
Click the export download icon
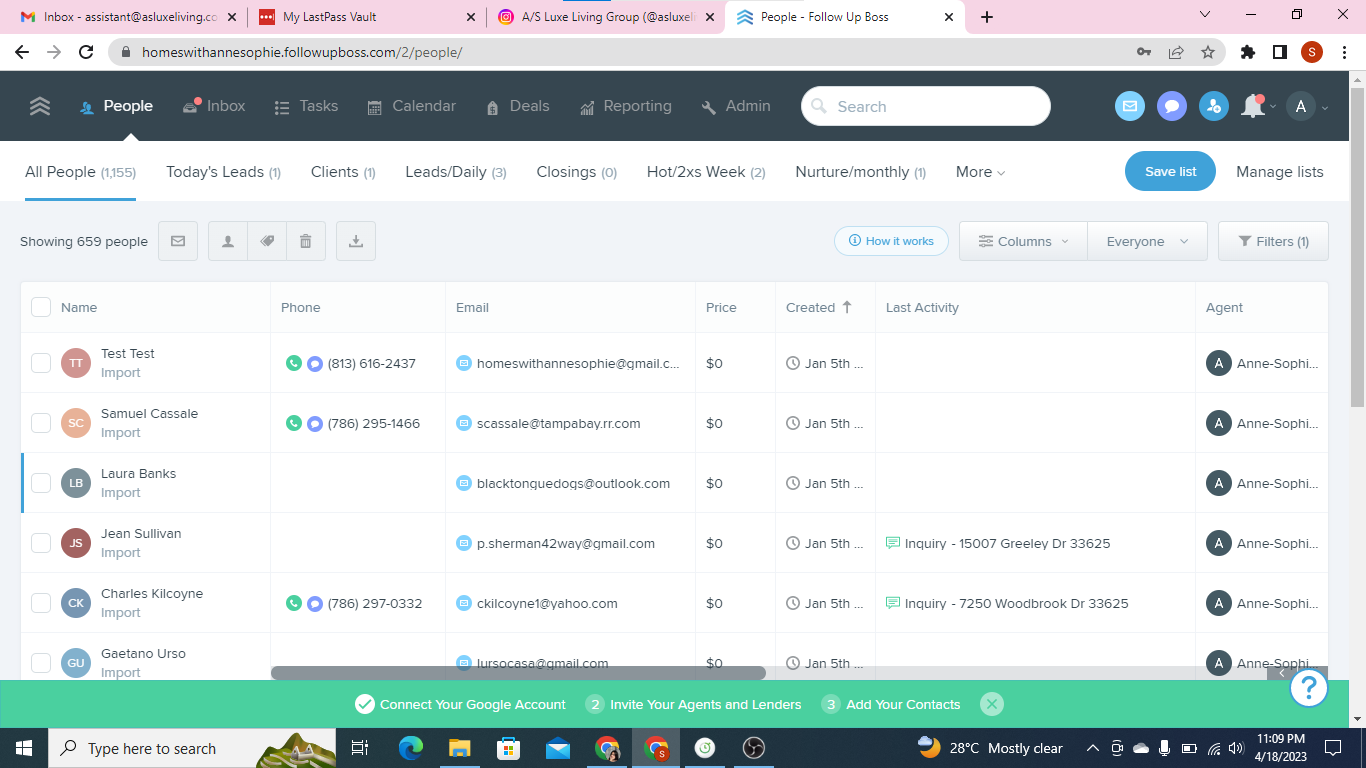tap(356, 241)
